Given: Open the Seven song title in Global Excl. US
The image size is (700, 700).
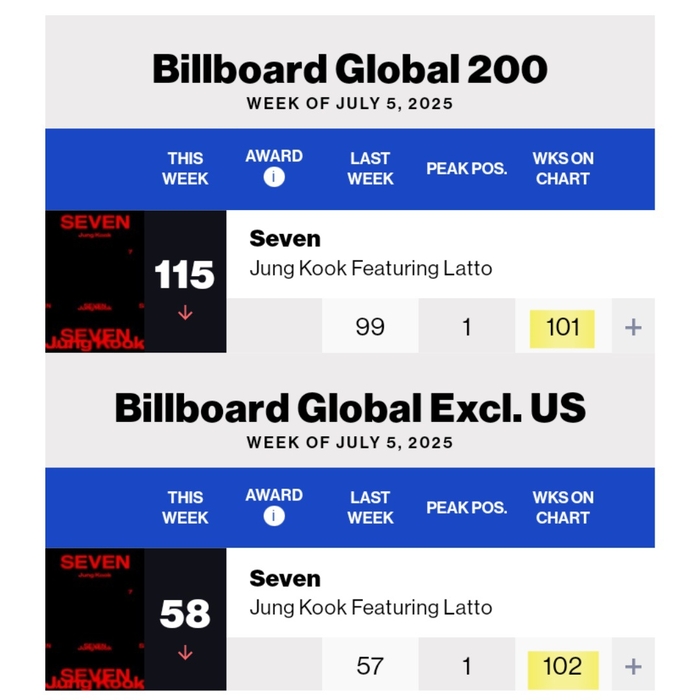Looking at the screenshot, I should click(285, 578).
